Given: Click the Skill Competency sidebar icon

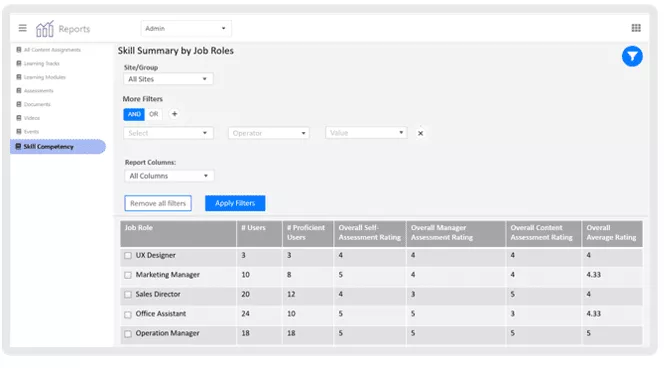Looking at the screenshot, I should click(18, 146).
